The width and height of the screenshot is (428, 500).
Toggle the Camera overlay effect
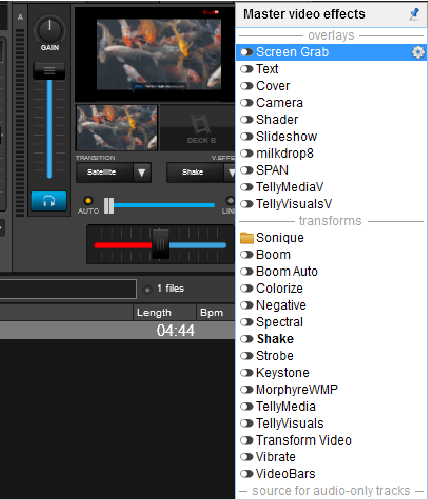point(247,103)
